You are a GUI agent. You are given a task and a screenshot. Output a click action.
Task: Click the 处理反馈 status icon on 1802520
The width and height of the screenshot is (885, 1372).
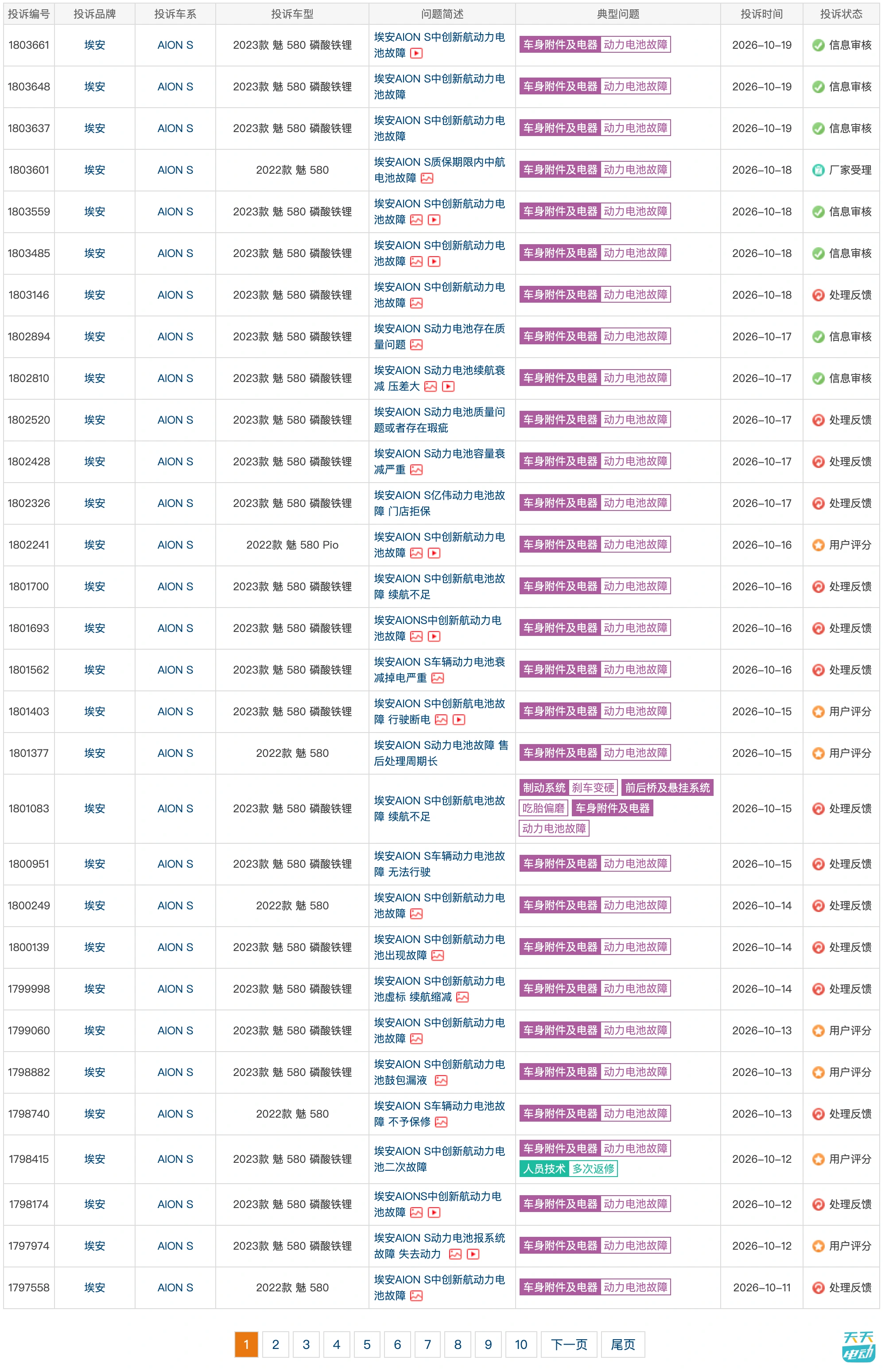[819, 420]
